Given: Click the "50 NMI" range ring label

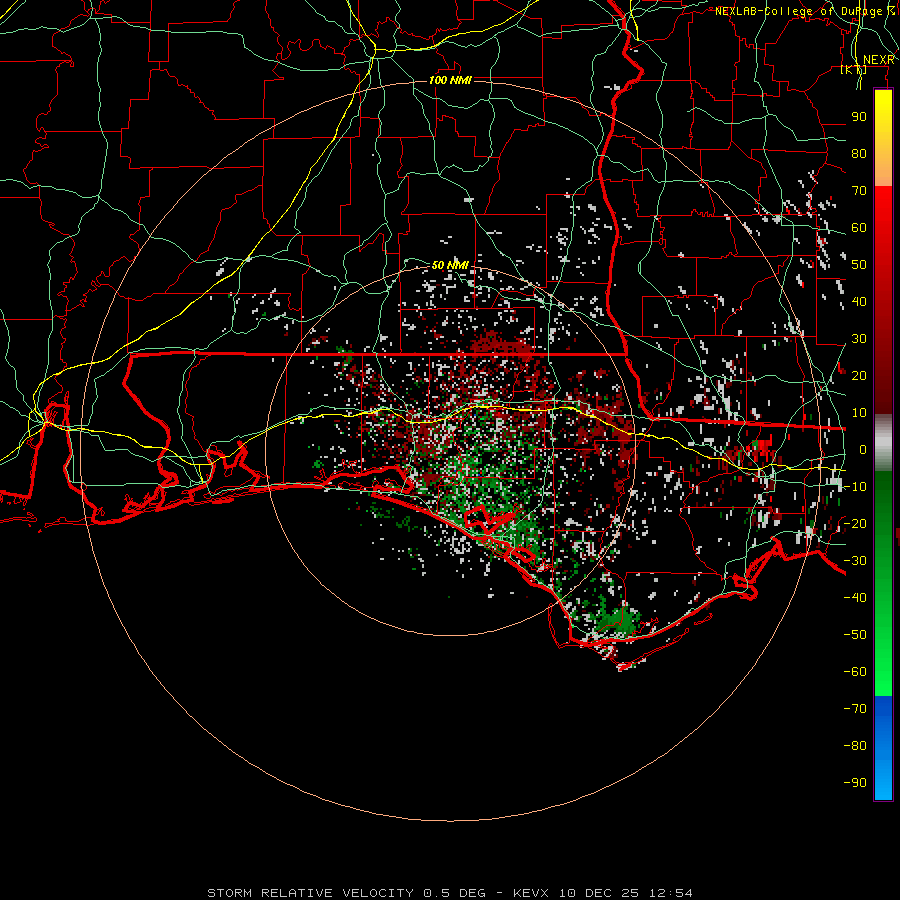Looking at the screenshot, I should tap(450, 265).
